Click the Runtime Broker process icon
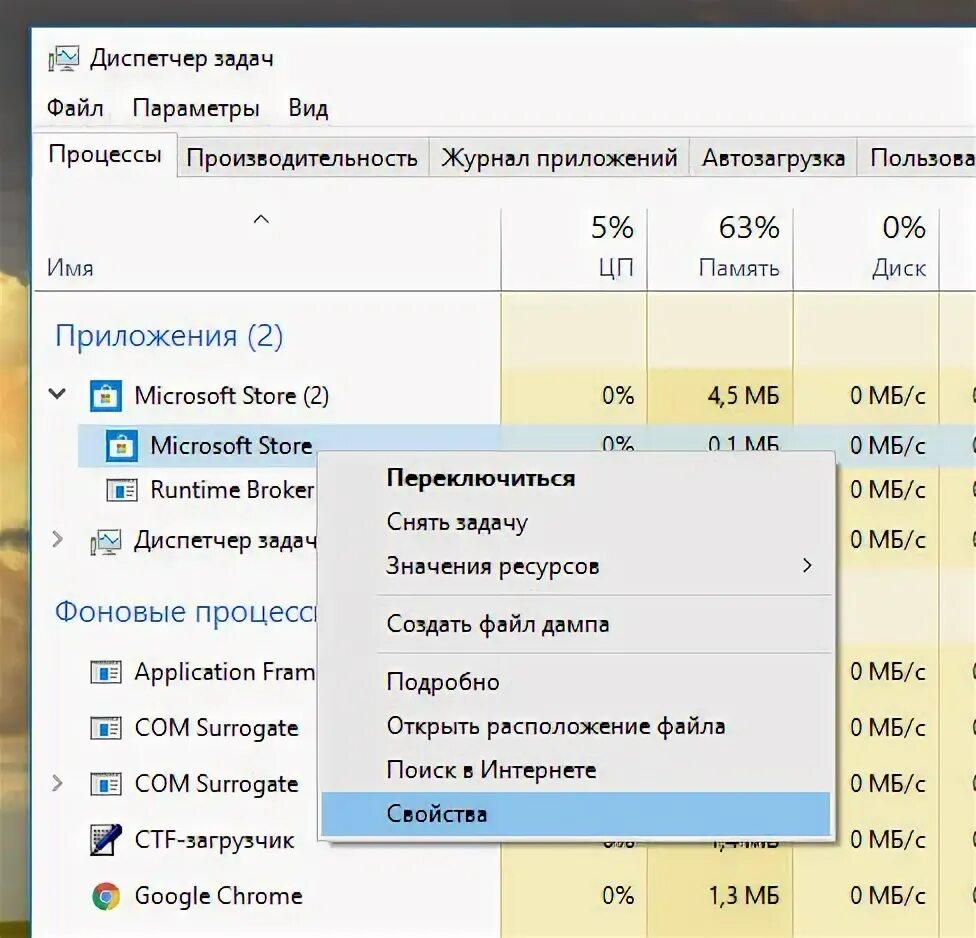Viewport: 976px width, 938px height. click(x=122, y=490)
